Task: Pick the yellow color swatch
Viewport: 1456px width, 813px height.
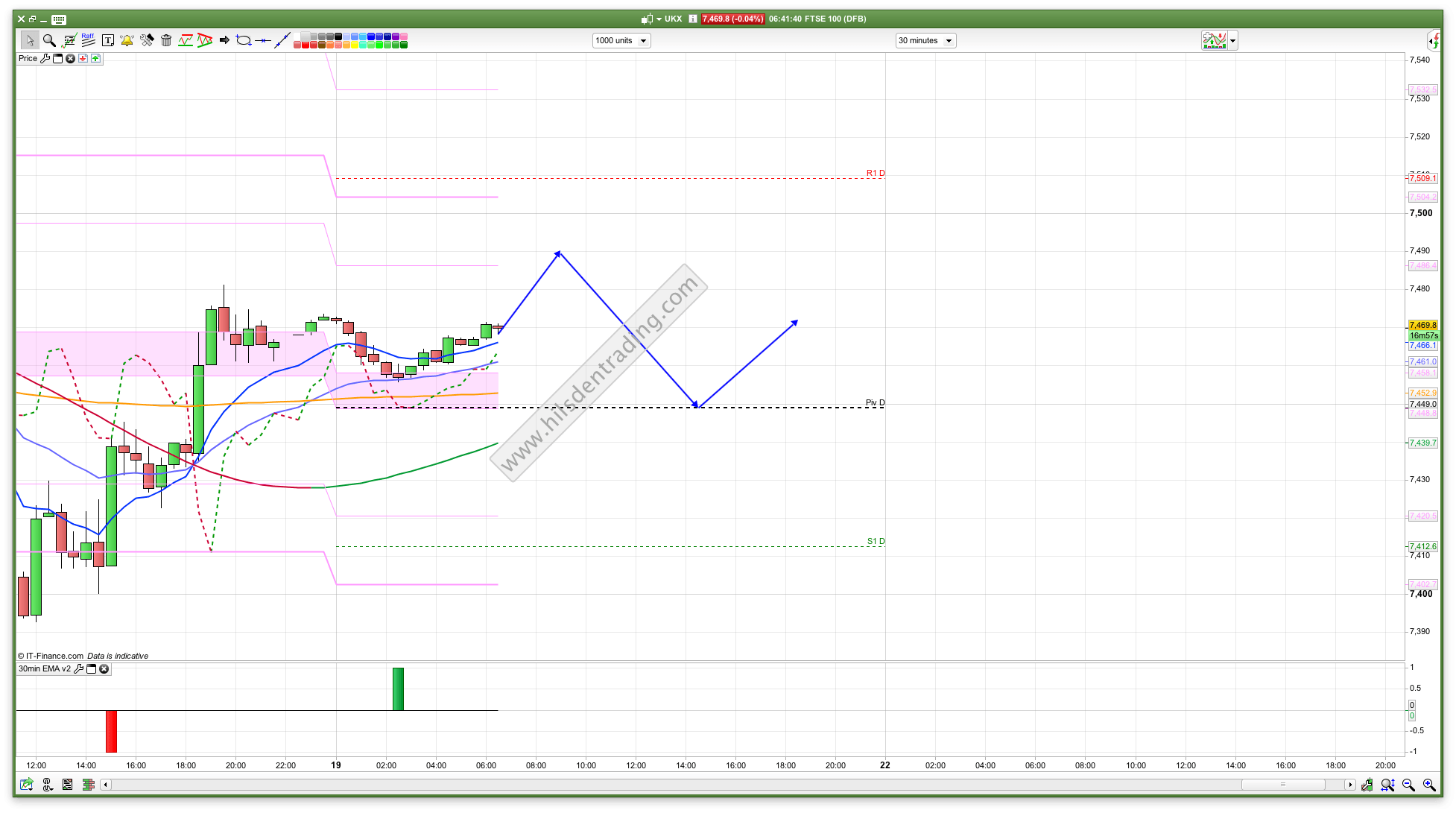Action: pyautogui.click(x=354, y=45)
